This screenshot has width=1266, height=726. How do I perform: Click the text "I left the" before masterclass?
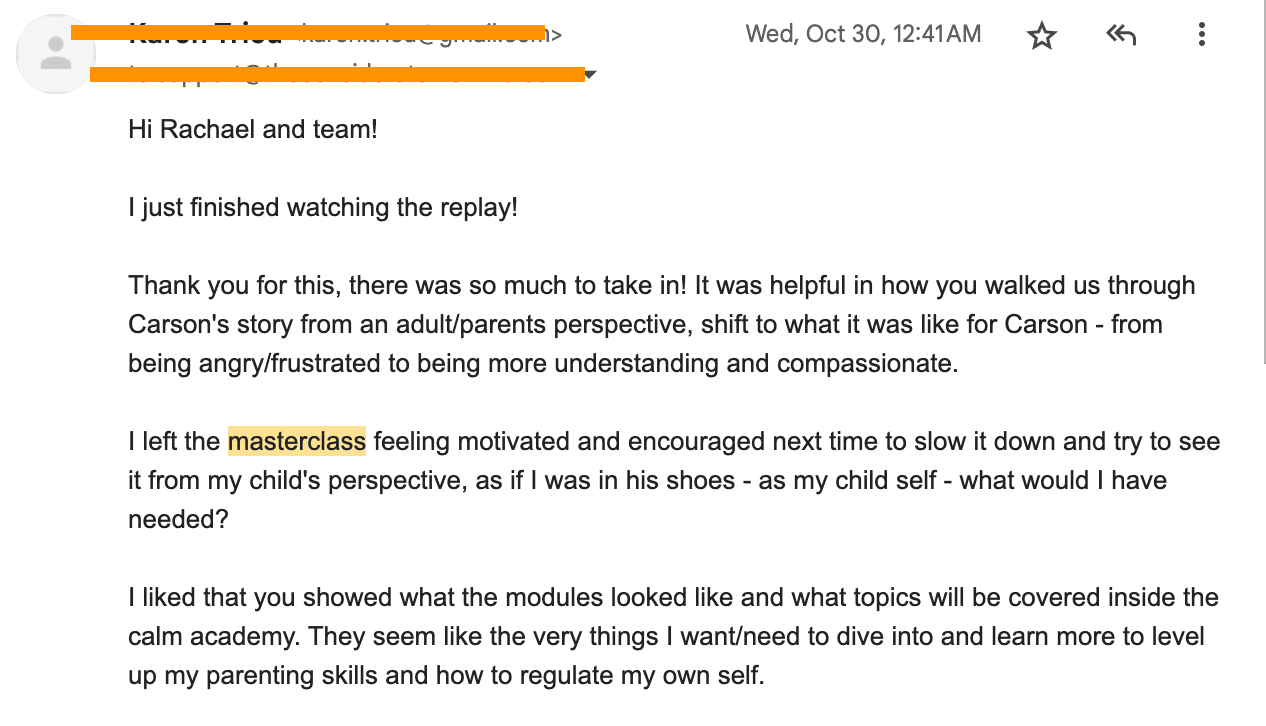(174, 441)
